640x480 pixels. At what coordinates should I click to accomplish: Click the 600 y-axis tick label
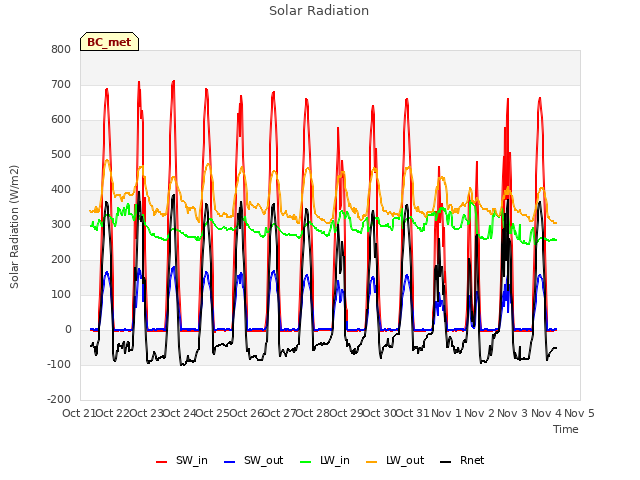click(61, 120)
